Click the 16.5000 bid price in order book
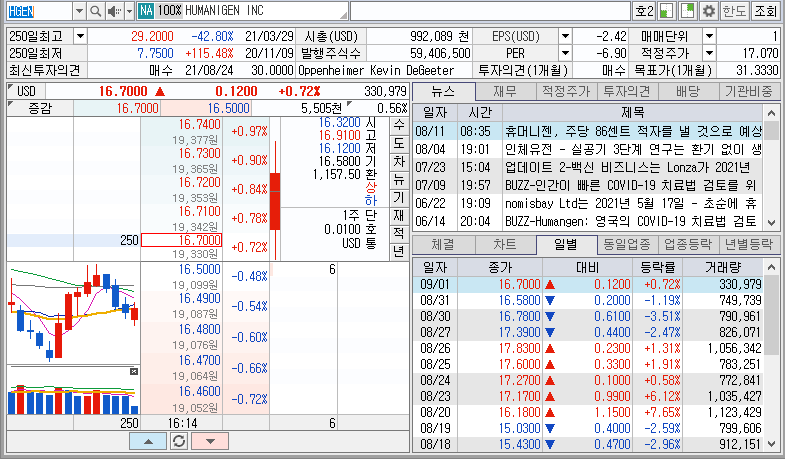The image size is (785, 459). (x=199, y=269)
